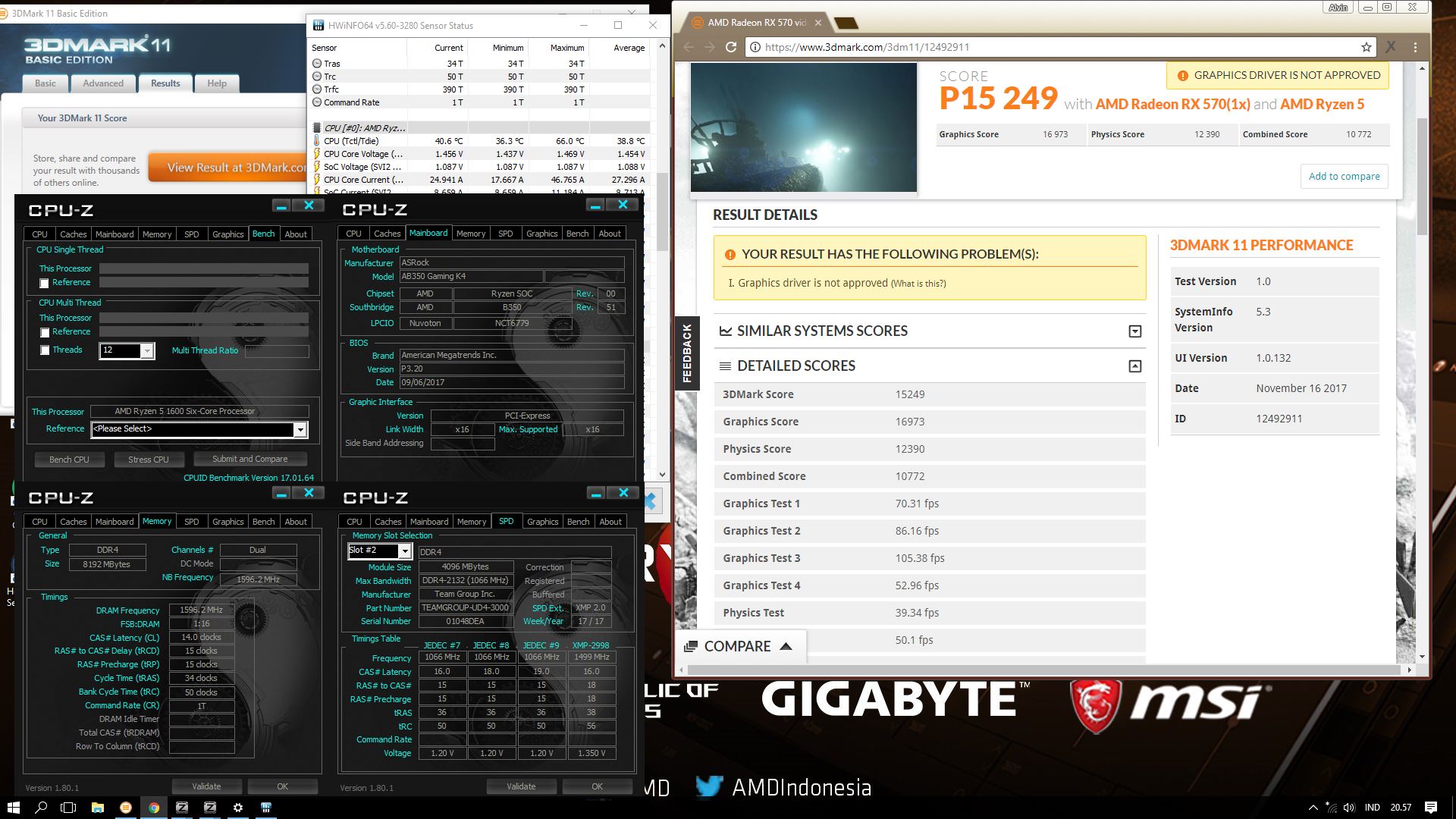Open the Threads count dropdown showing 12
Image resolution: width=1456 pixels, height=819 pixels.
point(147,350)
